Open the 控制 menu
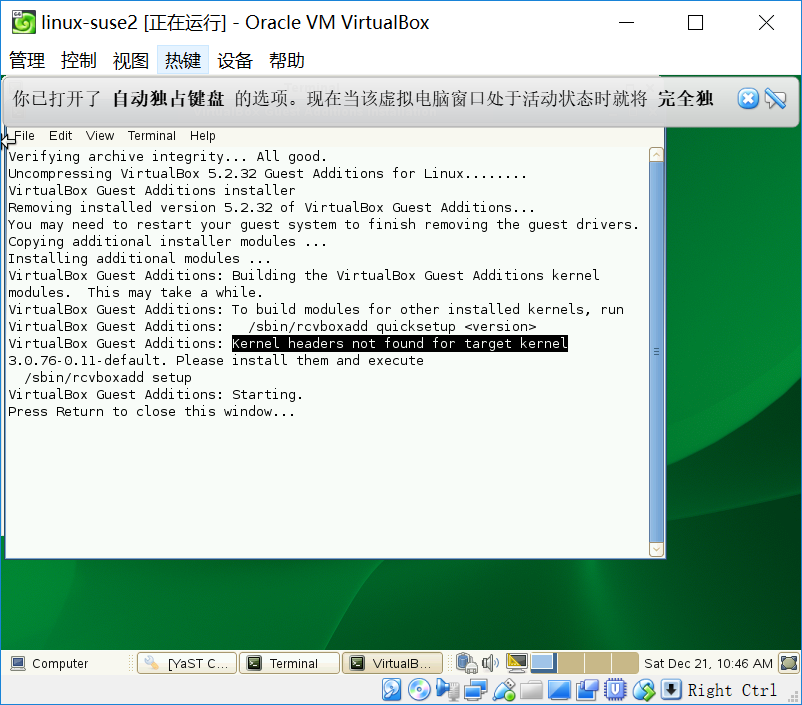 tap(79, 60)
